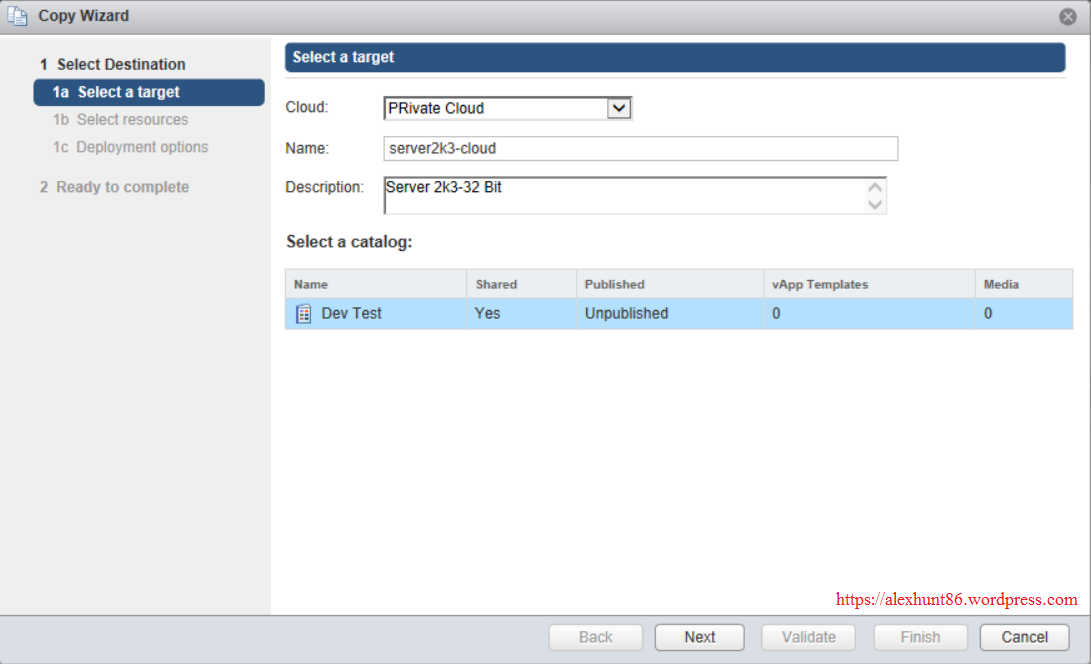Viewport: 1091px width, 664px height.
Task: Click the Finish button
Action: click(x=920, y=637)
